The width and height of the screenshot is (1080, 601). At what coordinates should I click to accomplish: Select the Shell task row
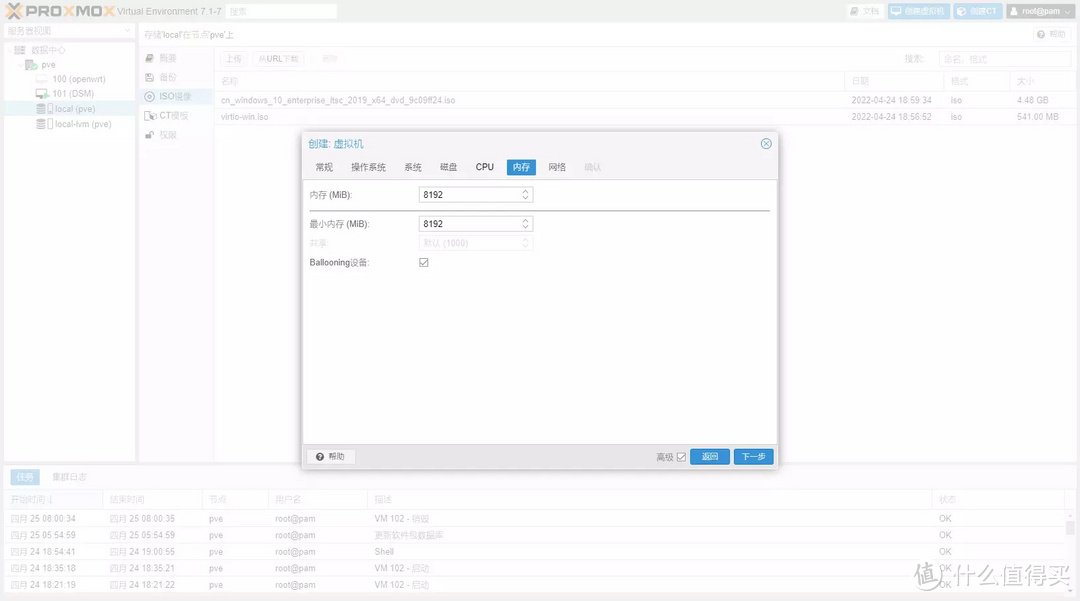coord(536,551)
